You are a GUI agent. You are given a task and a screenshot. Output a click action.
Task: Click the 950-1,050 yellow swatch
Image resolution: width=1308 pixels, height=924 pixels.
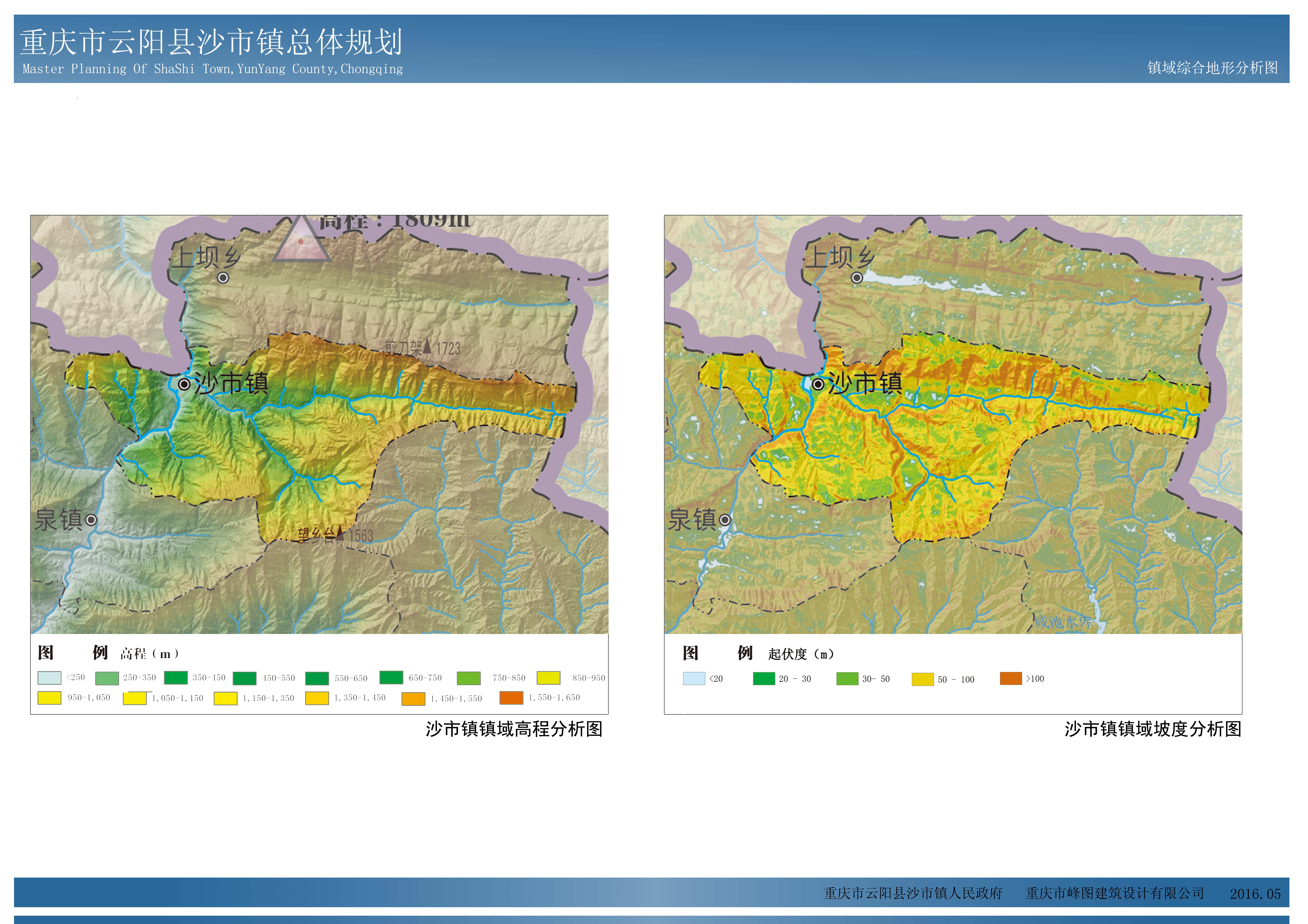[50, 698]
